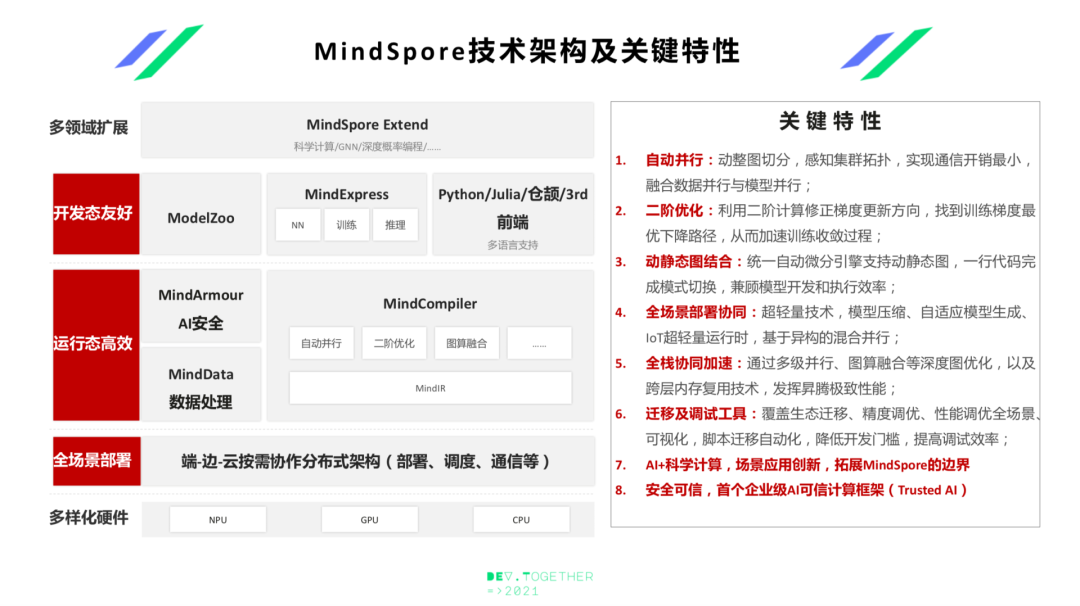Select the MindArmour AI安全 block
This screenshot has height=606, width=1080.
(200, 306)
